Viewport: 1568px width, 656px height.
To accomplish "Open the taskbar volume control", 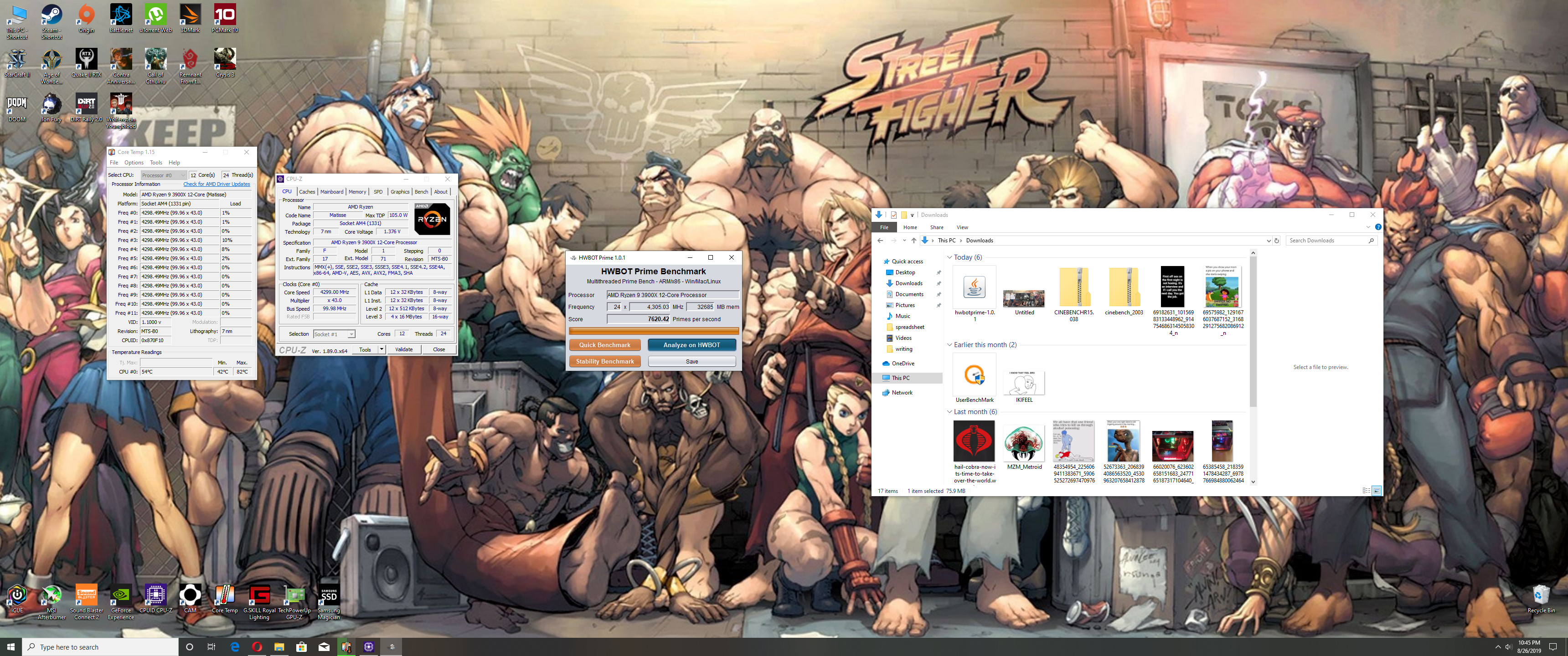I will coord(1508,647).
